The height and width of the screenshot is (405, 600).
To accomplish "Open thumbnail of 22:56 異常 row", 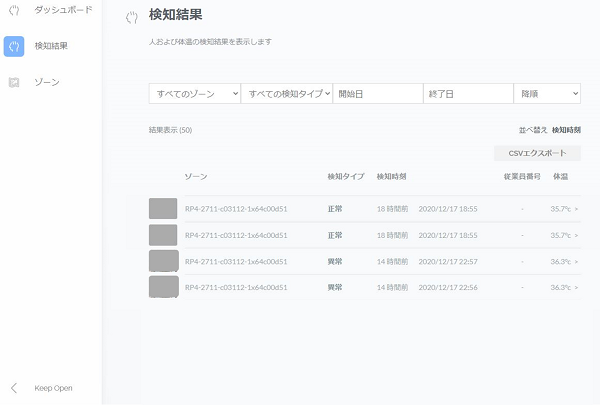I will (164, 287).
